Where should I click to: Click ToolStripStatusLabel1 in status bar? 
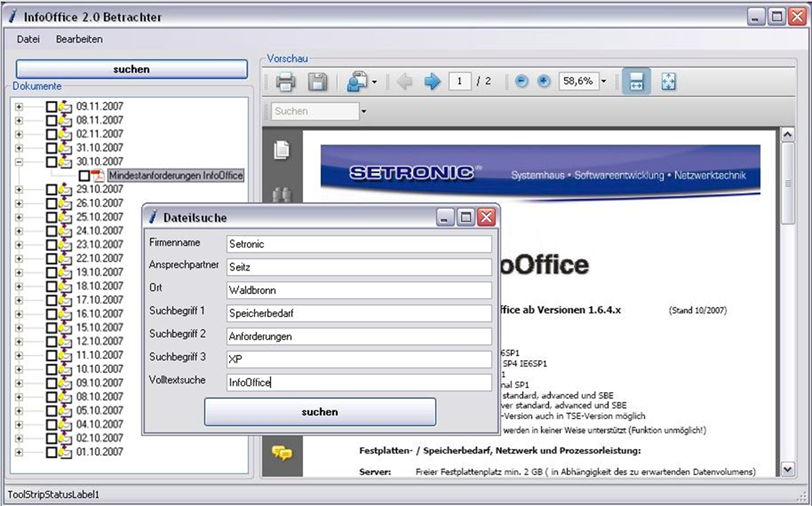(x=53, y=495)
